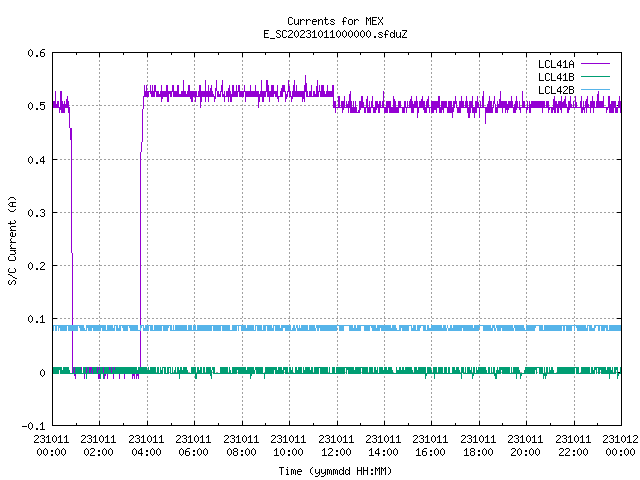Click the 231011 22:00 x-axis tick label

pyautogui.click(x=573, y=446)
